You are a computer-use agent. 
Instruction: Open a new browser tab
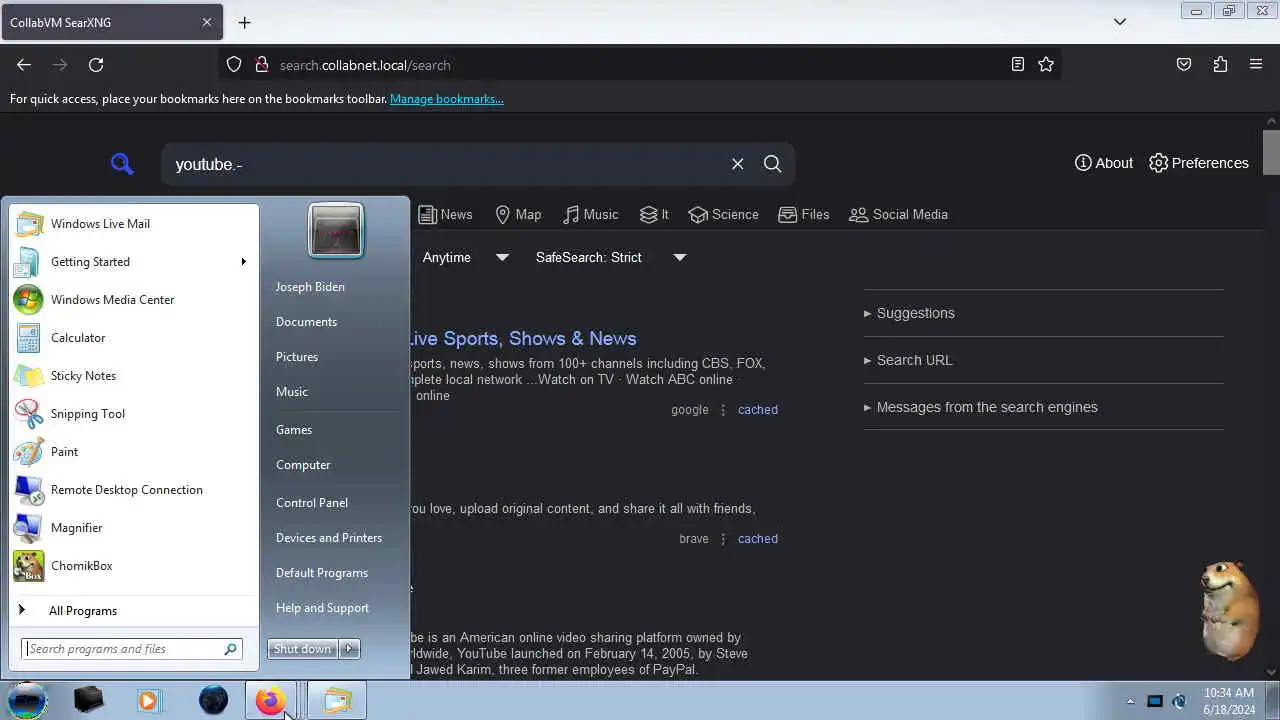click(x=244, y=22)
